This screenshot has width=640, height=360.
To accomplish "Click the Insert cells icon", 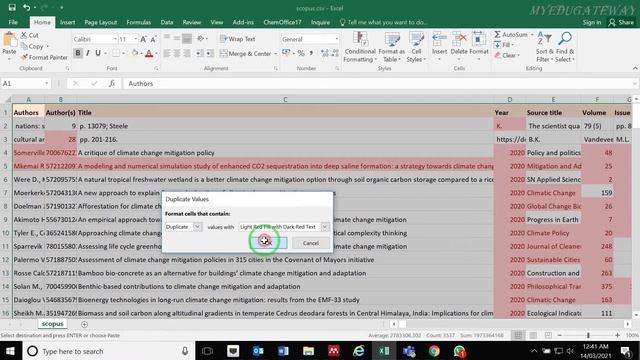I will click(439, 39).
